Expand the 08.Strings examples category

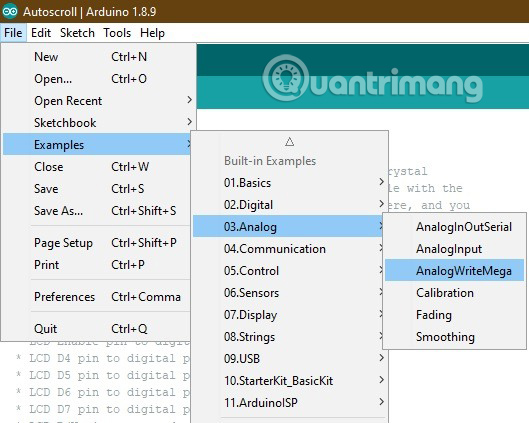288,337
